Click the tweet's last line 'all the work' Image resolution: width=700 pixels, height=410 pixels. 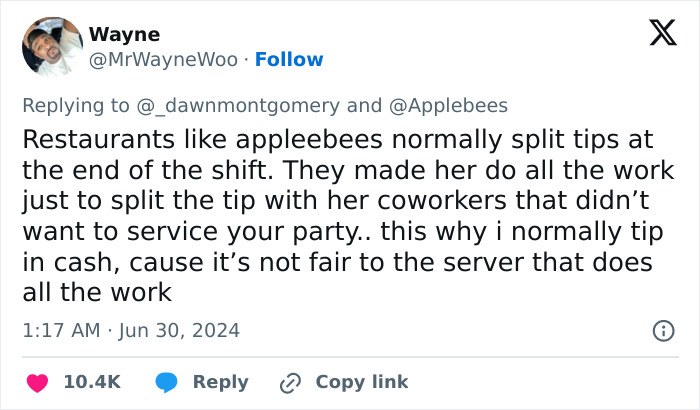97,293
